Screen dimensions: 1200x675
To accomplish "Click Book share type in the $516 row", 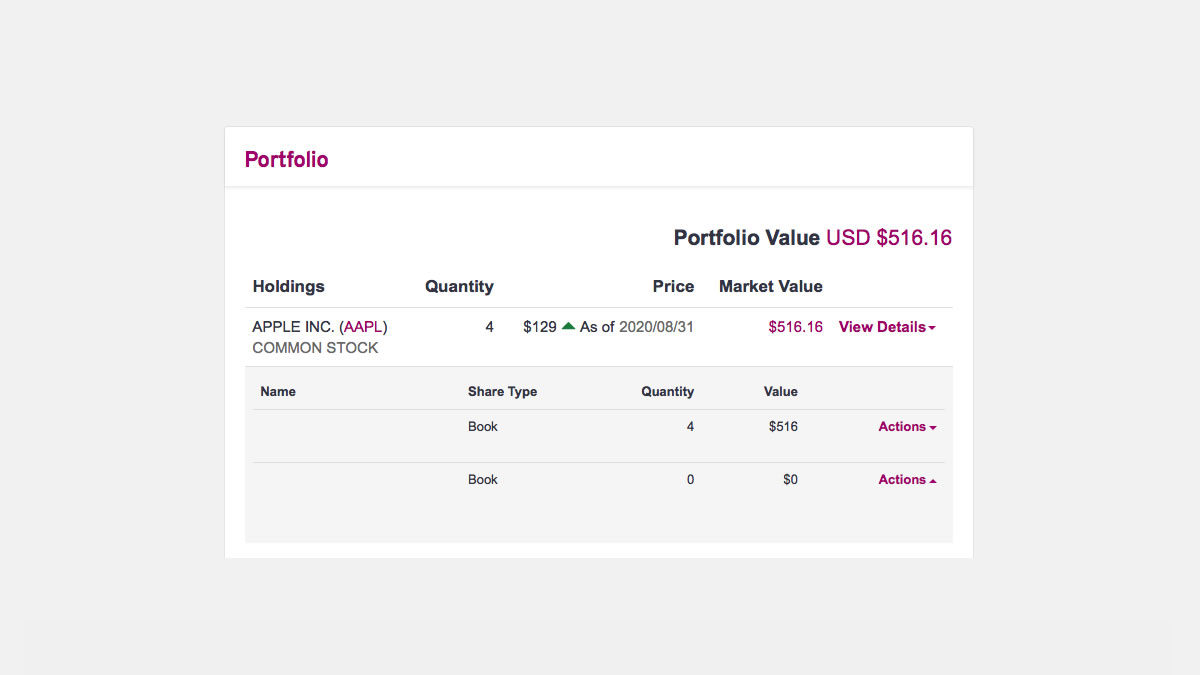I will [483, 427].
